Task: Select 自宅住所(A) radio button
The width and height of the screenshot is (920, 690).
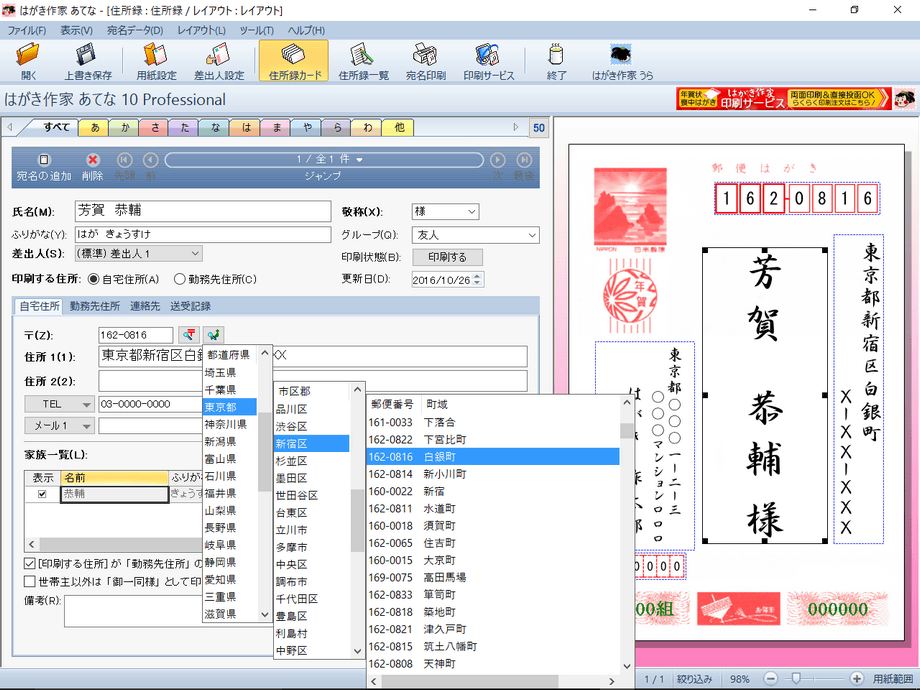Action: [x=93, y=279]
